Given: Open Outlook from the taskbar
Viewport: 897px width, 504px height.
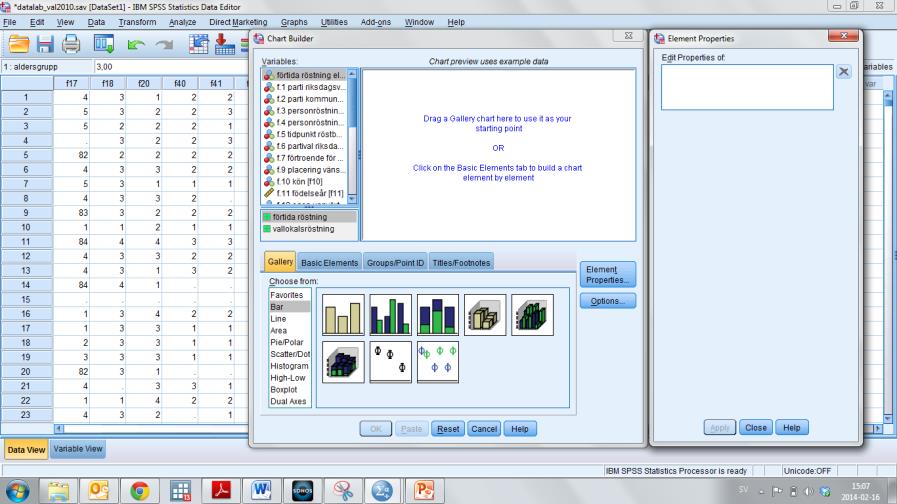Looking at the screenshot, I should pos(99,491).
